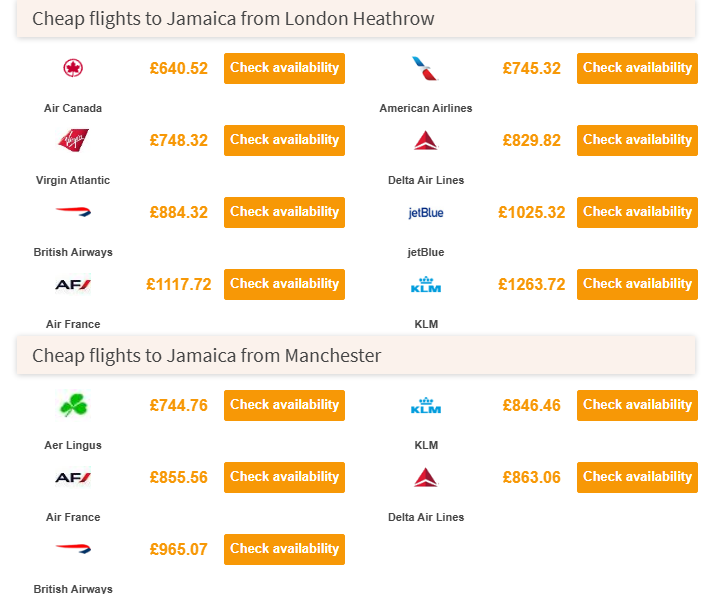Click the American Airlines logo from Heathrow
Viewport: 709px width, 594px height.
(x=425, y=68)
